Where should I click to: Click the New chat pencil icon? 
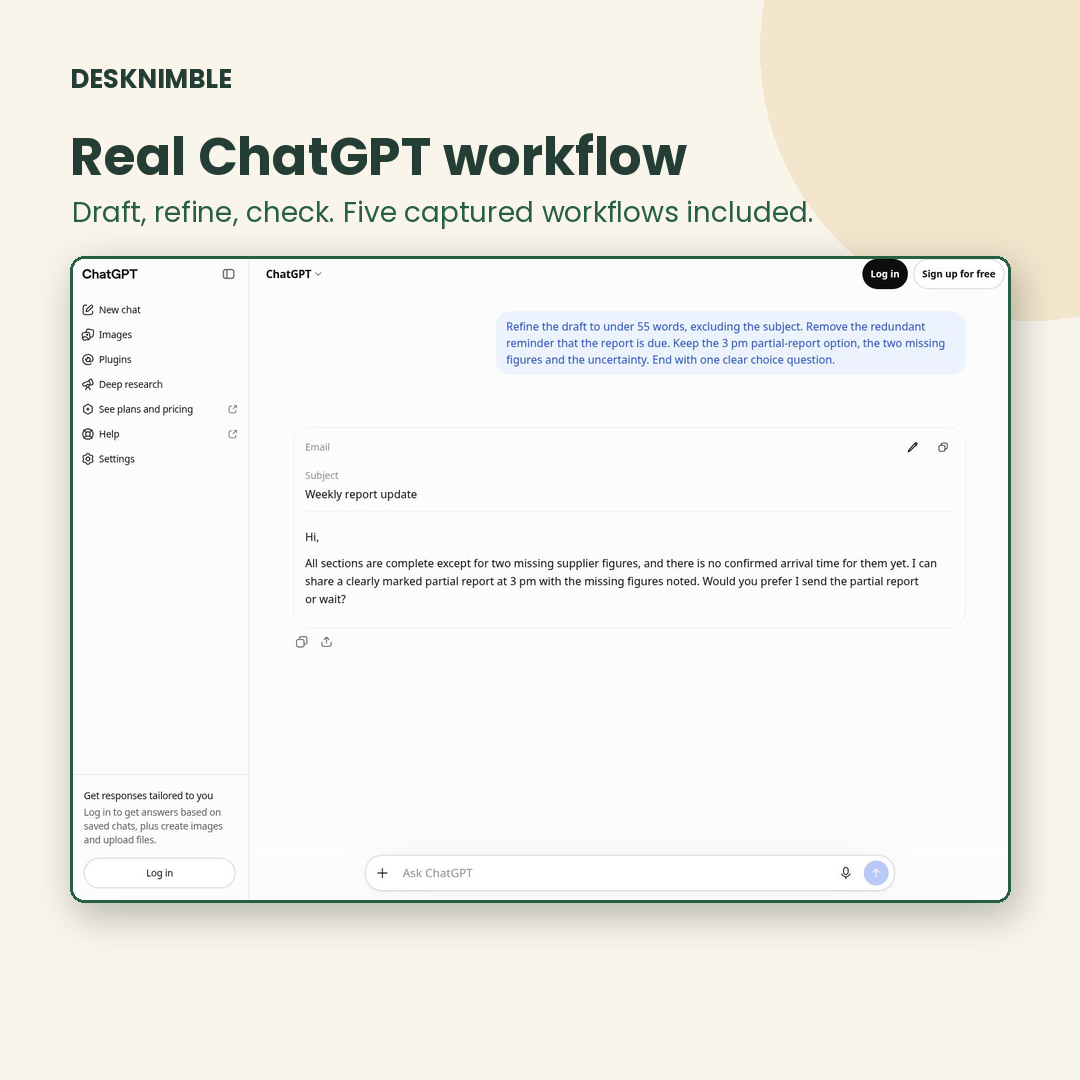[x=87, y=310]
